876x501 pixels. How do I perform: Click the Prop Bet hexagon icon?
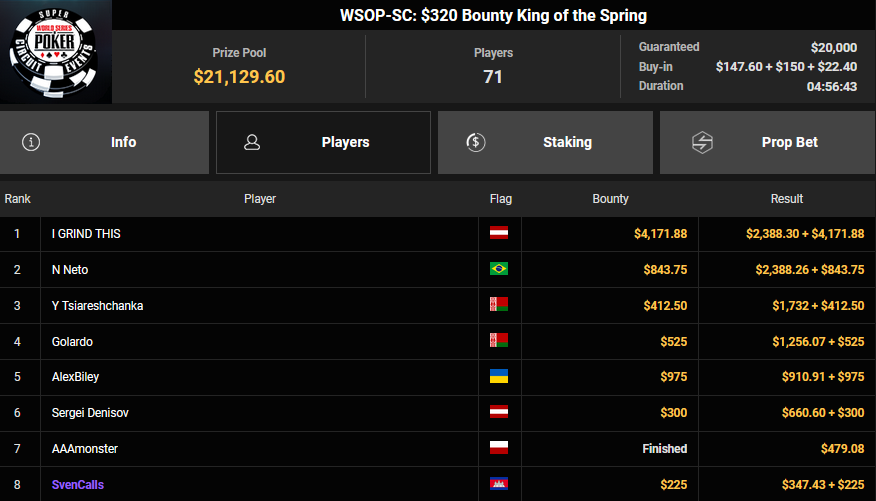(702, 142)
